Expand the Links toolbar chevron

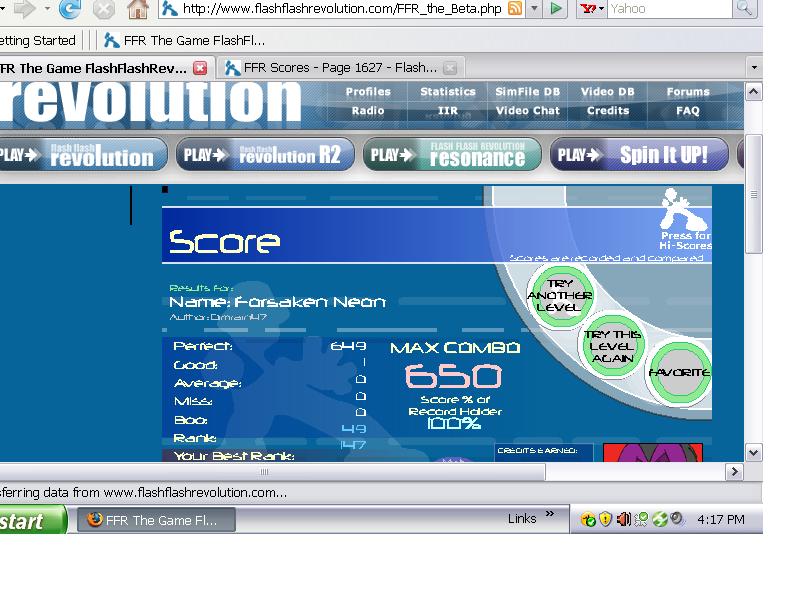[x=549, y=513]
